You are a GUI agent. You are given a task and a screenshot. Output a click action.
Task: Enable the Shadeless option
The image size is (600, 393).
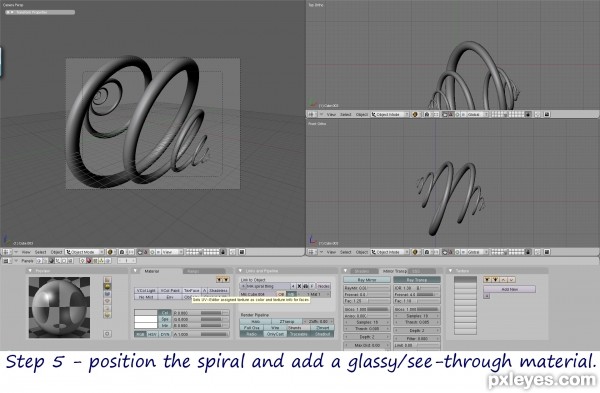click(218, 290)
